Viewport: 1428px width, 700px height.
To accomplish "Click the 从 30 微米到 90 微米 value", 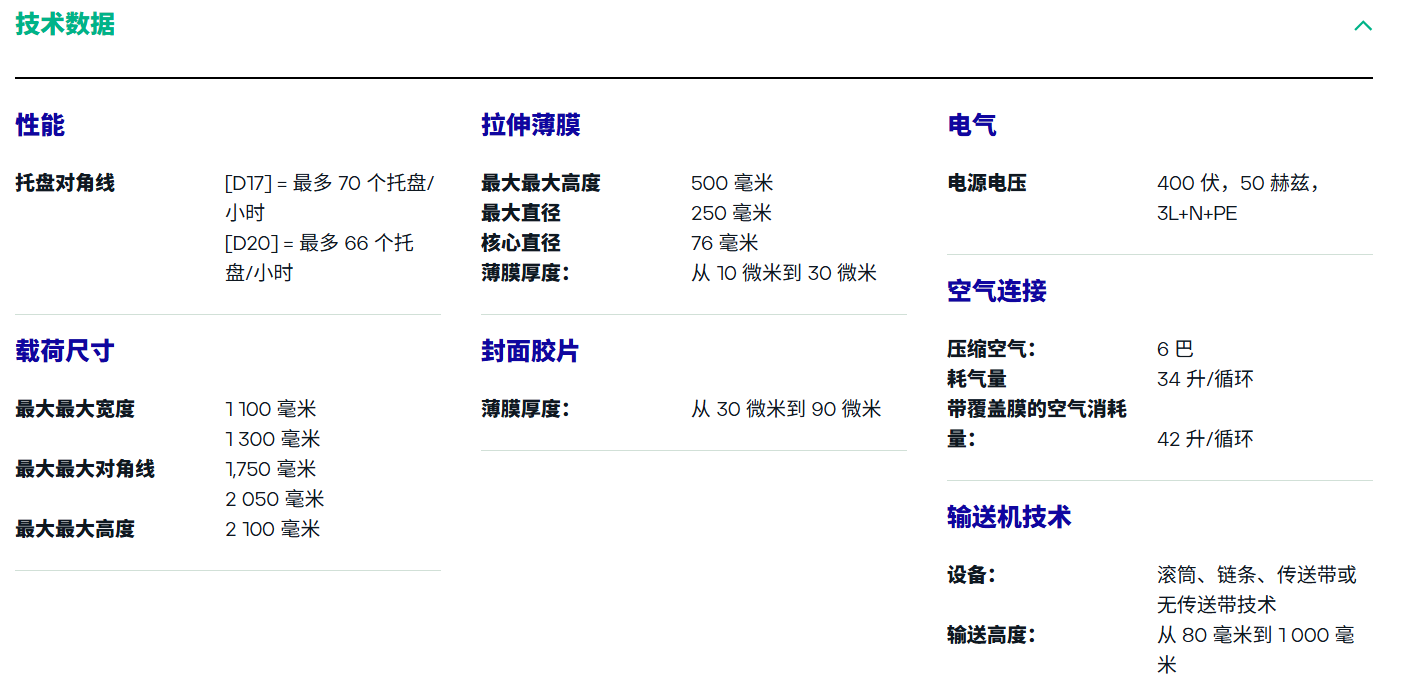I will pos(786,409).
